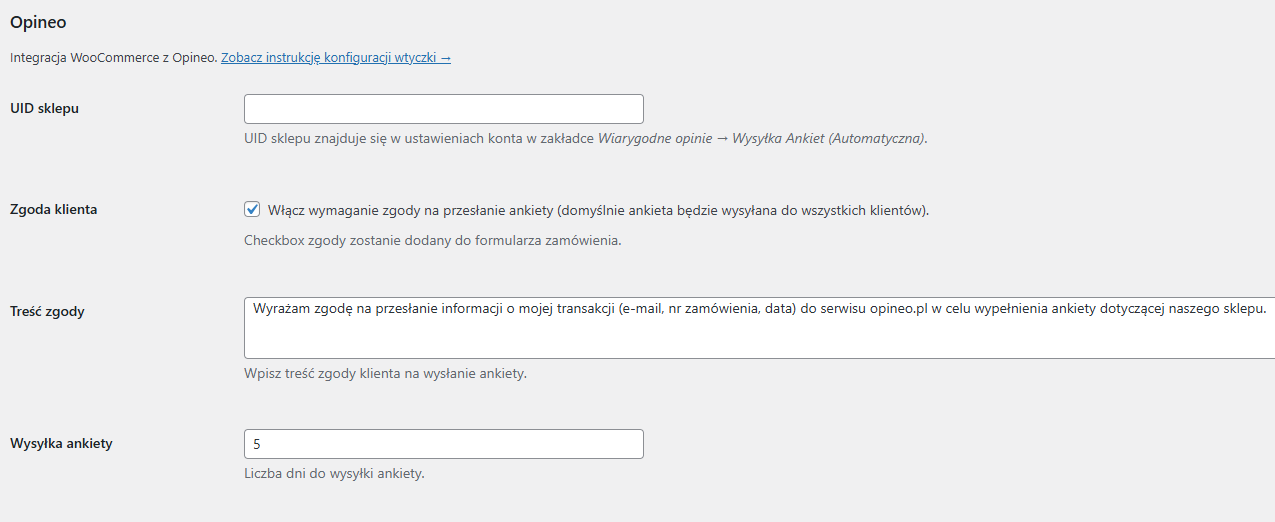Click the italic 'Wysyłka Ankiet (Automatyczna)' text
The height and width of the screenshot is (522, 1275).
828,139
